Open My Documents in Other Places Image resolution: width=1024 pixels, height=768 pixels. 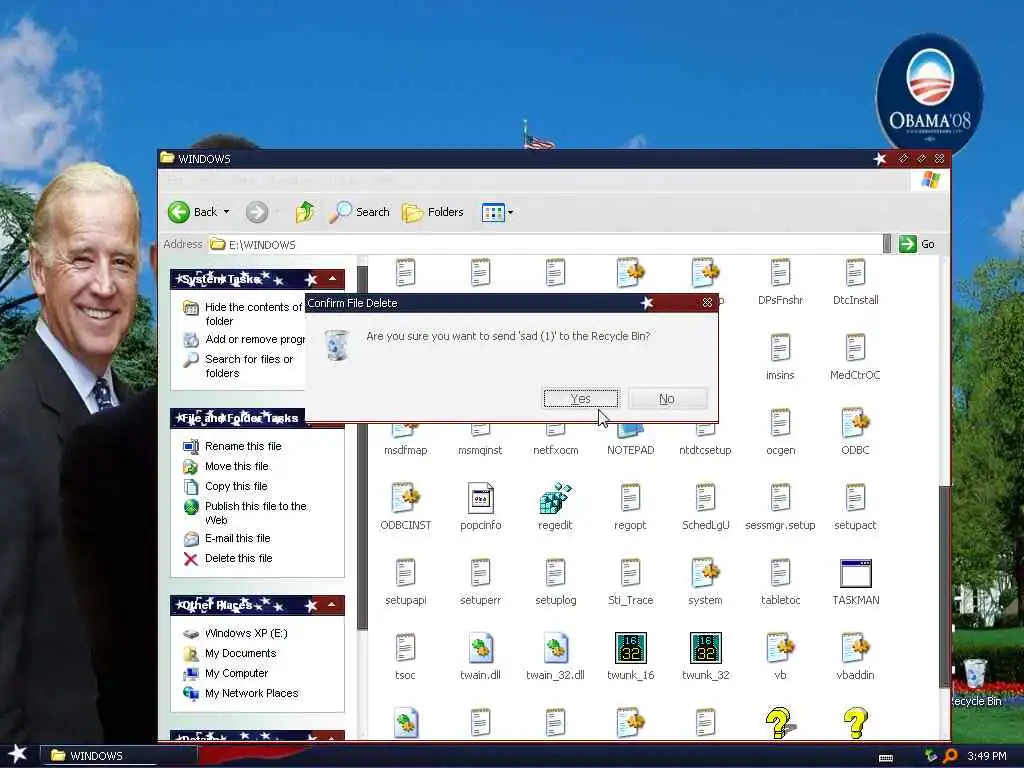[231, 653]
